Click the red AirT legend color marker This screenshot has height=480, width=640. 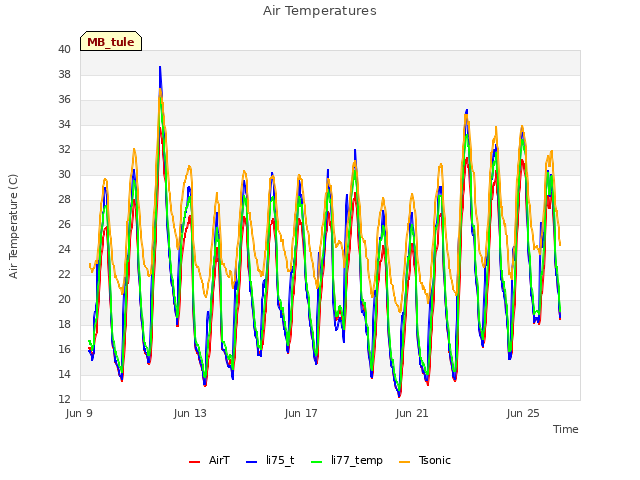(x=194, y=462)
